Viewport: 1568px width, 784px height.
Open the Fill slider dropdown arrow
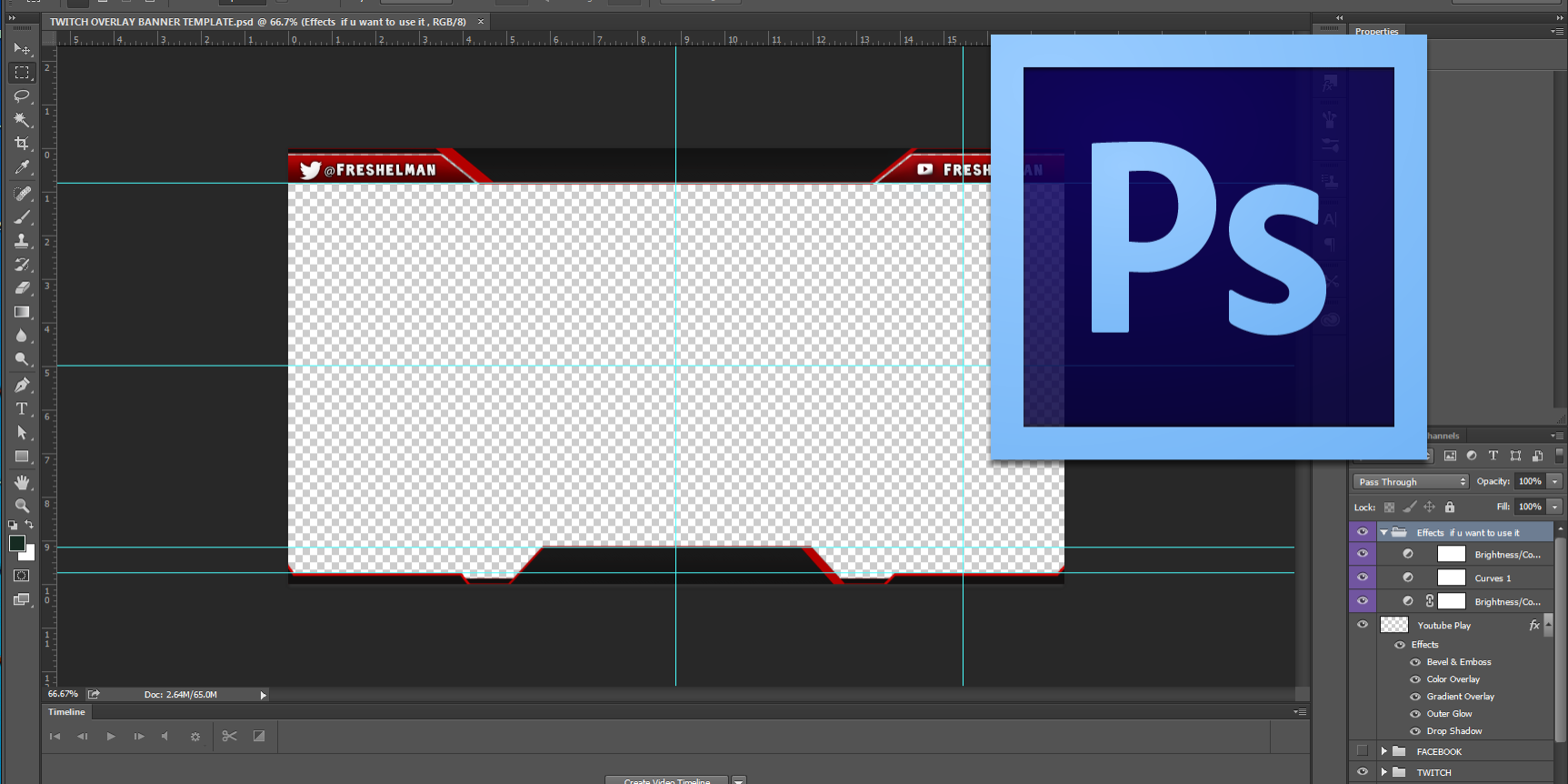(1555, 507)
